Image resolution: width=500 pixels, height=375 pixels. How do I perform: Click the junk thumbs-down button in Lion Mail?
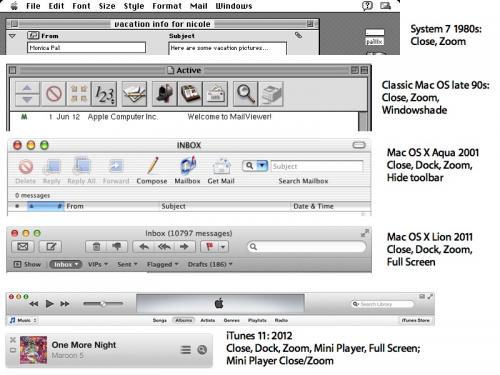click(x=117, y=247)
